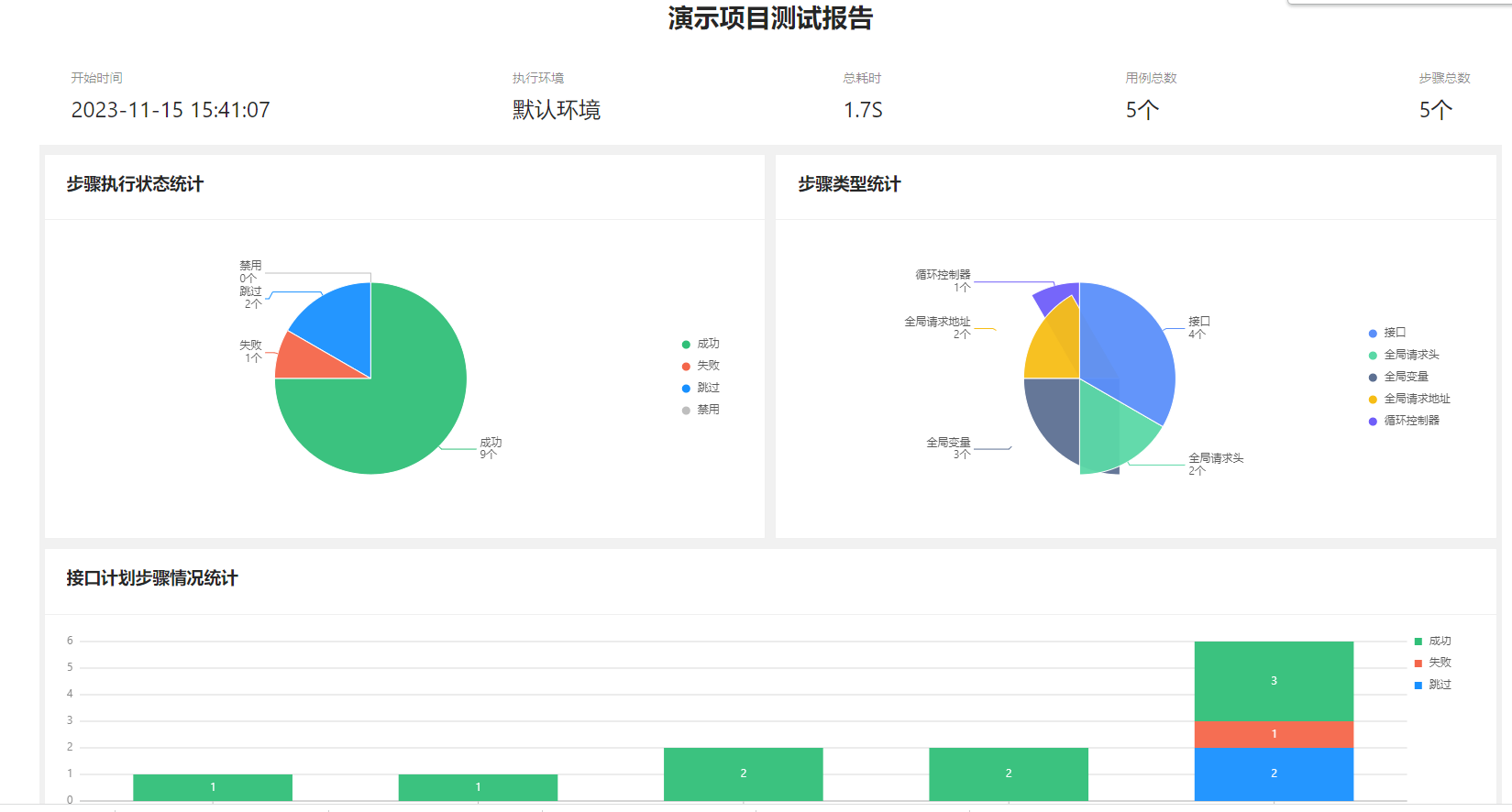Toggle 失败 legend in bar chart
This screenshot has width=1512, height=812.
point(1433,663)
